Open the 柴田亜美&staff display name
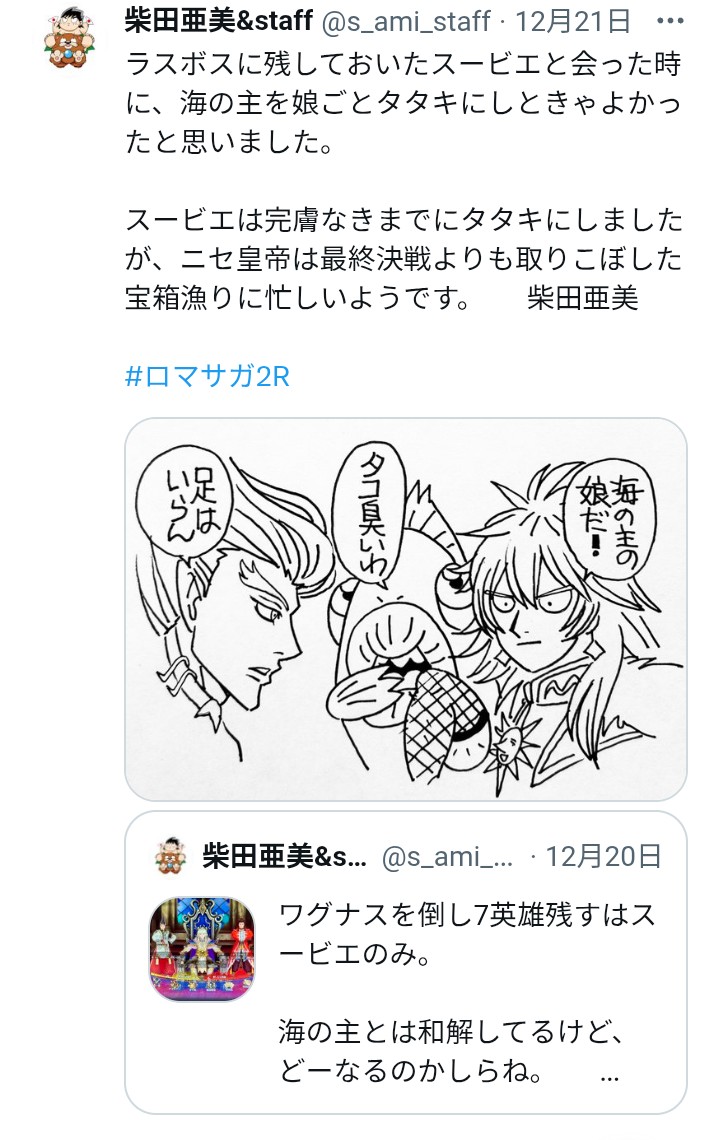The height and width of the screenshot is (1140, 720). (x=219, y=21)
